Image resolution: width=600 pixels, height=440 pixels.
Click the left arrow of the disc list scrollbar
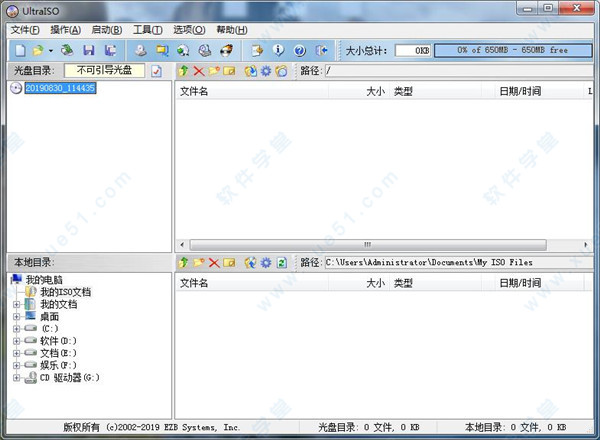click(182, 244)
